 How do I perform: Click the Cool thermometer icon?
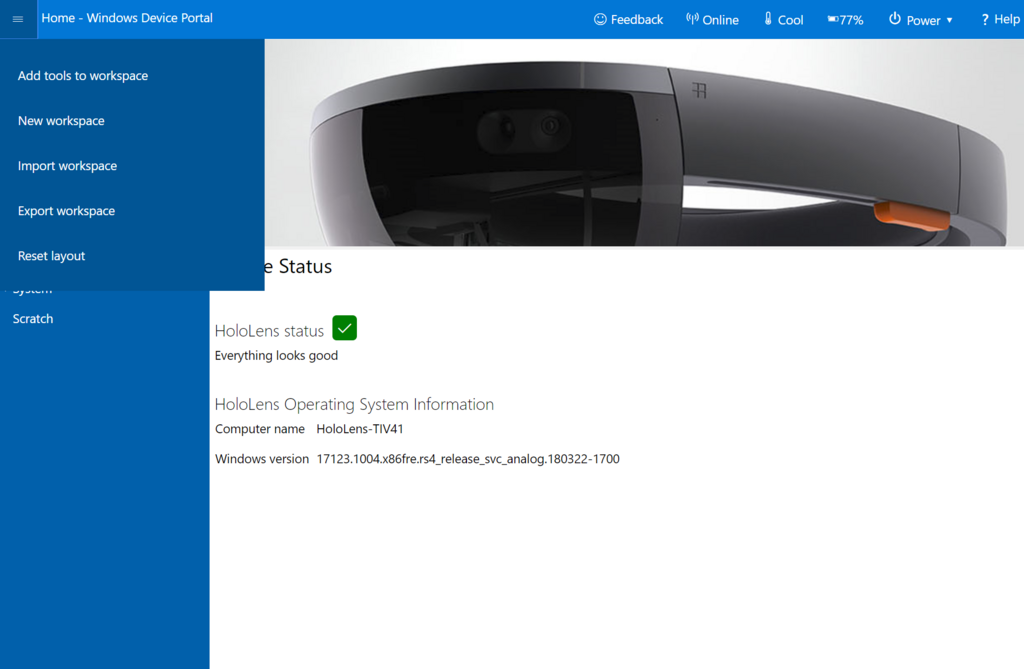pyautogui.click(x=768, y=19)
